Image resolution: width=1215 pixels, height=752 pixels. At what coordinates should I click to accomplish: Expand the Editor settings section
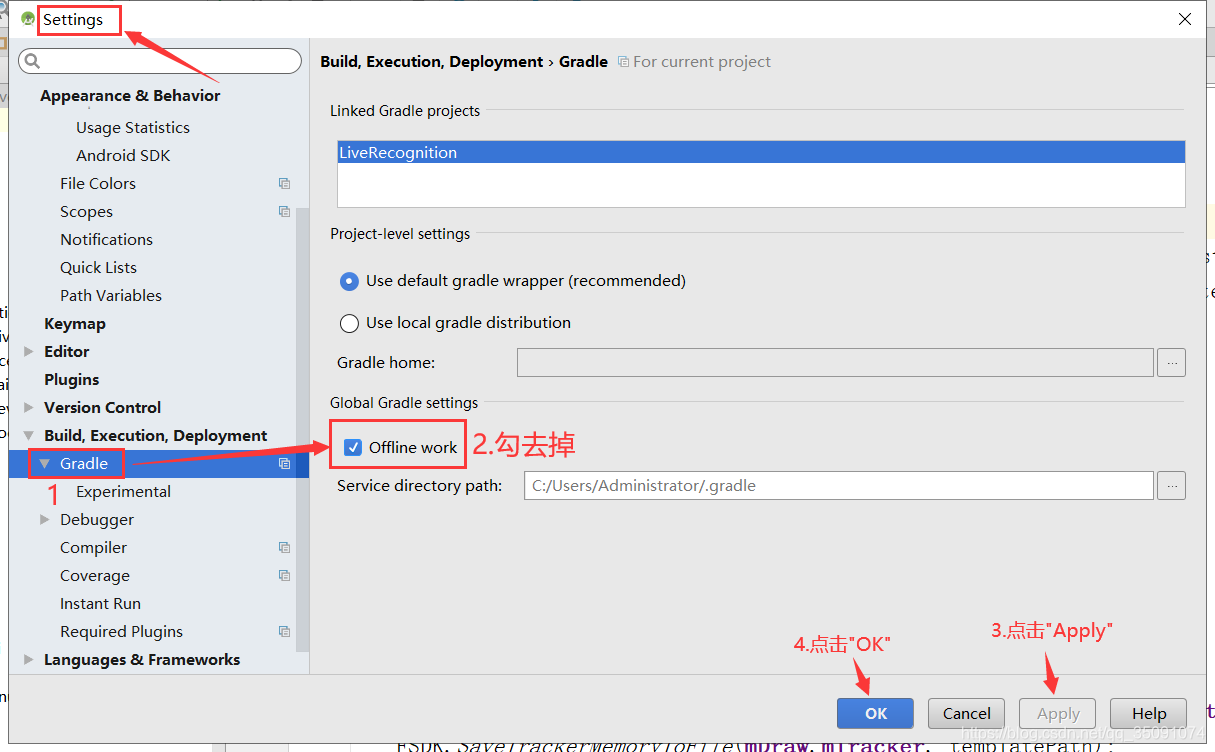28,351
